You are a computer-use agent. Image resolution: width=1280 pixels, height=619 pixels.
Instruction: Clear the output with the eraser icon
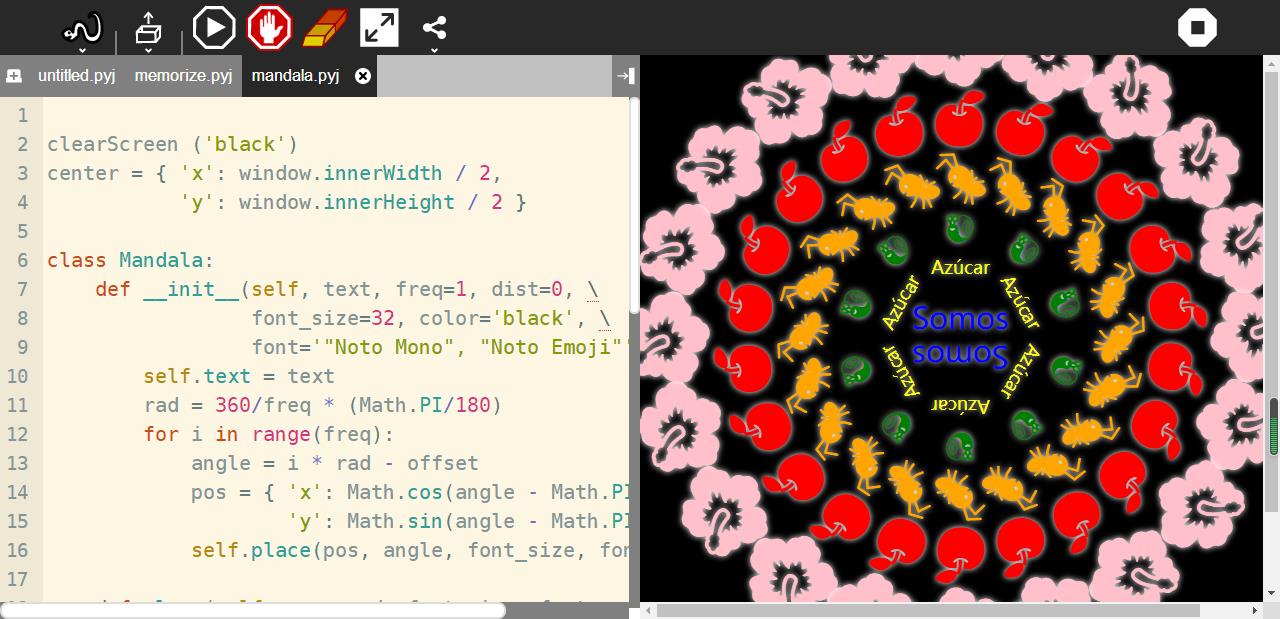324,28
